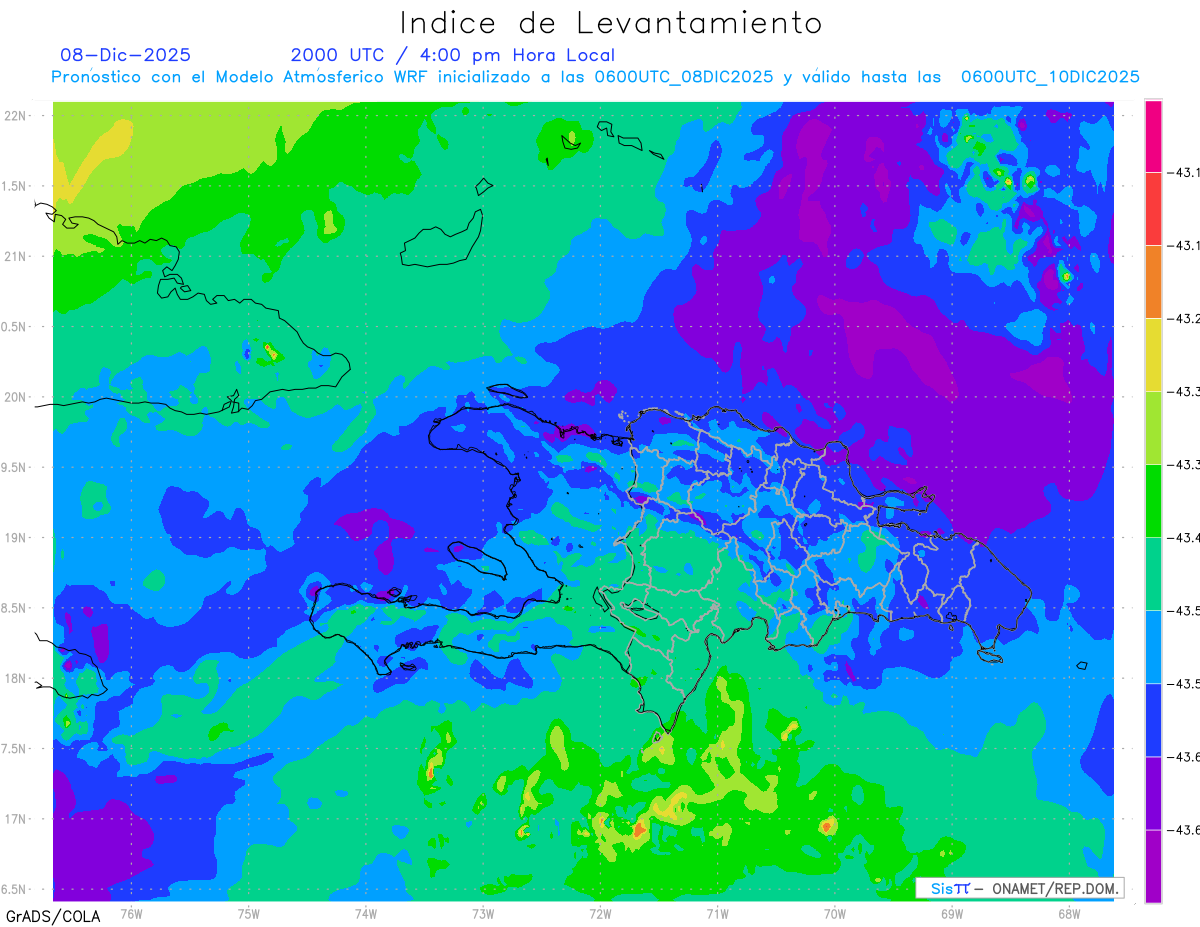Screen dimensions: 1200x927
Task: Click the "-43.4" legend value
Action: tap(1186, 538)
